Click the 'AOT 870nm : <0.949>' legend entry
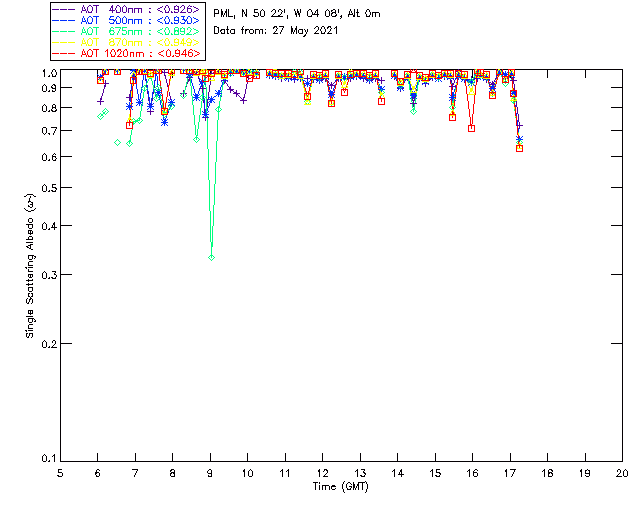 click(x=126, y=42)
